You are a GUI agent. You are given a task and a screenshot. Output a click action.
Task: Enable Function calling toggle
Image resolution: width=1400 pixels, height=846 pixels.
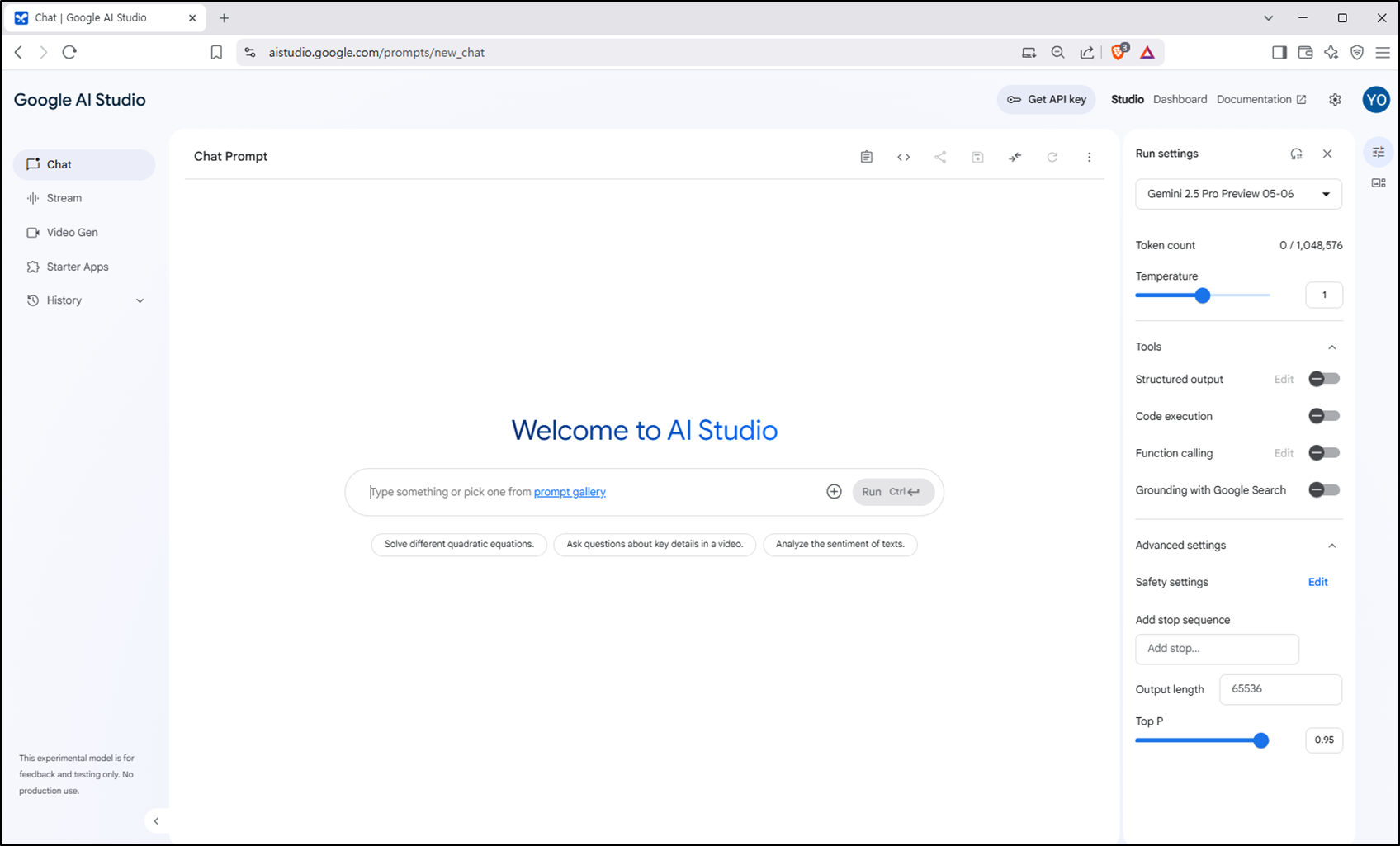click(x=1324, y=453)
